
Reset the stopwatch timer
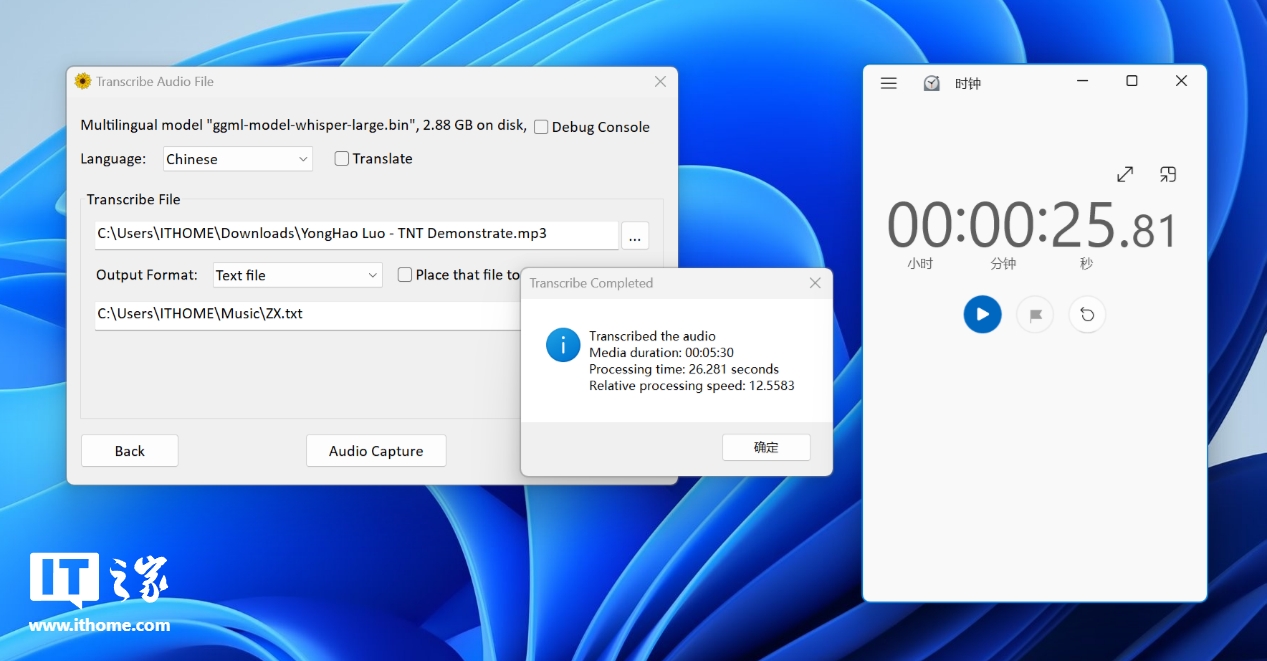[1087, 315]
